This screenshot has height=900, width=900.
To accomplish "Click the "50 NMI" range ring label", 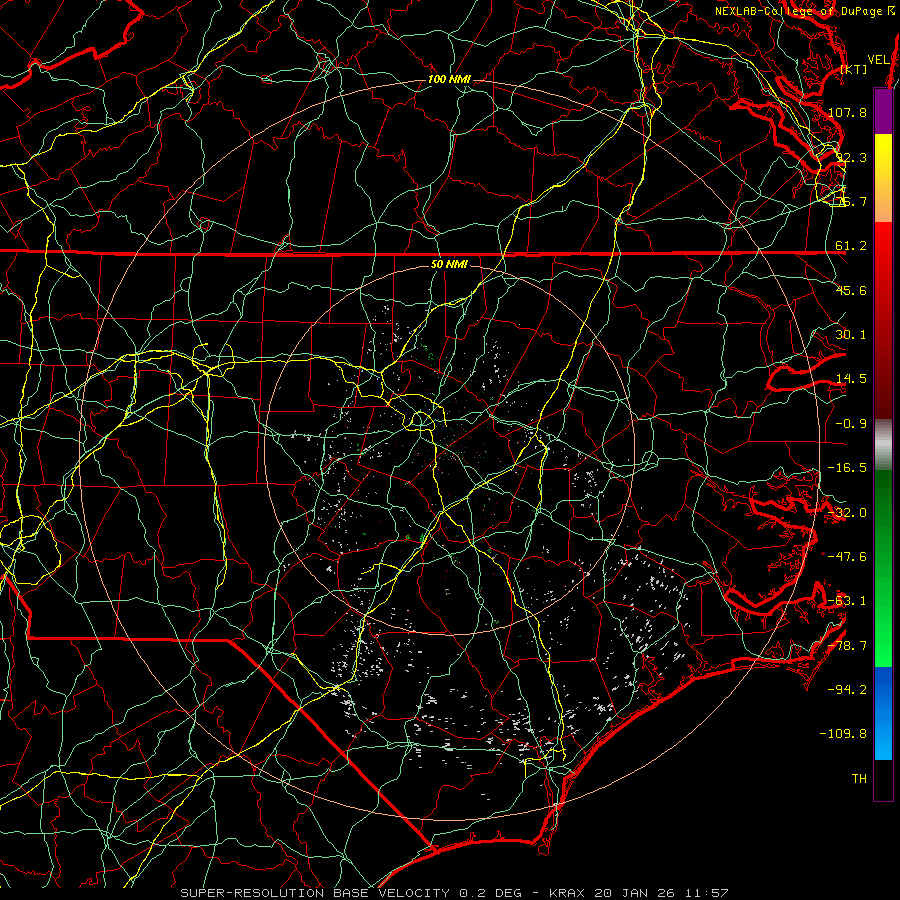I will click(449, 265).
